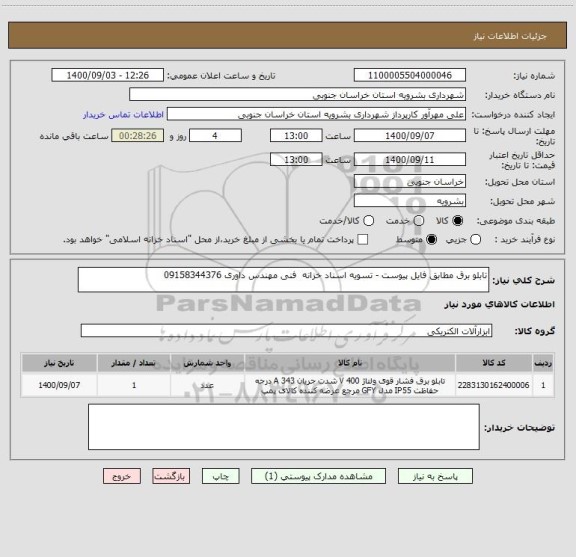Click the خروج exit button
The image size is (576, 557).
[122, 476]
